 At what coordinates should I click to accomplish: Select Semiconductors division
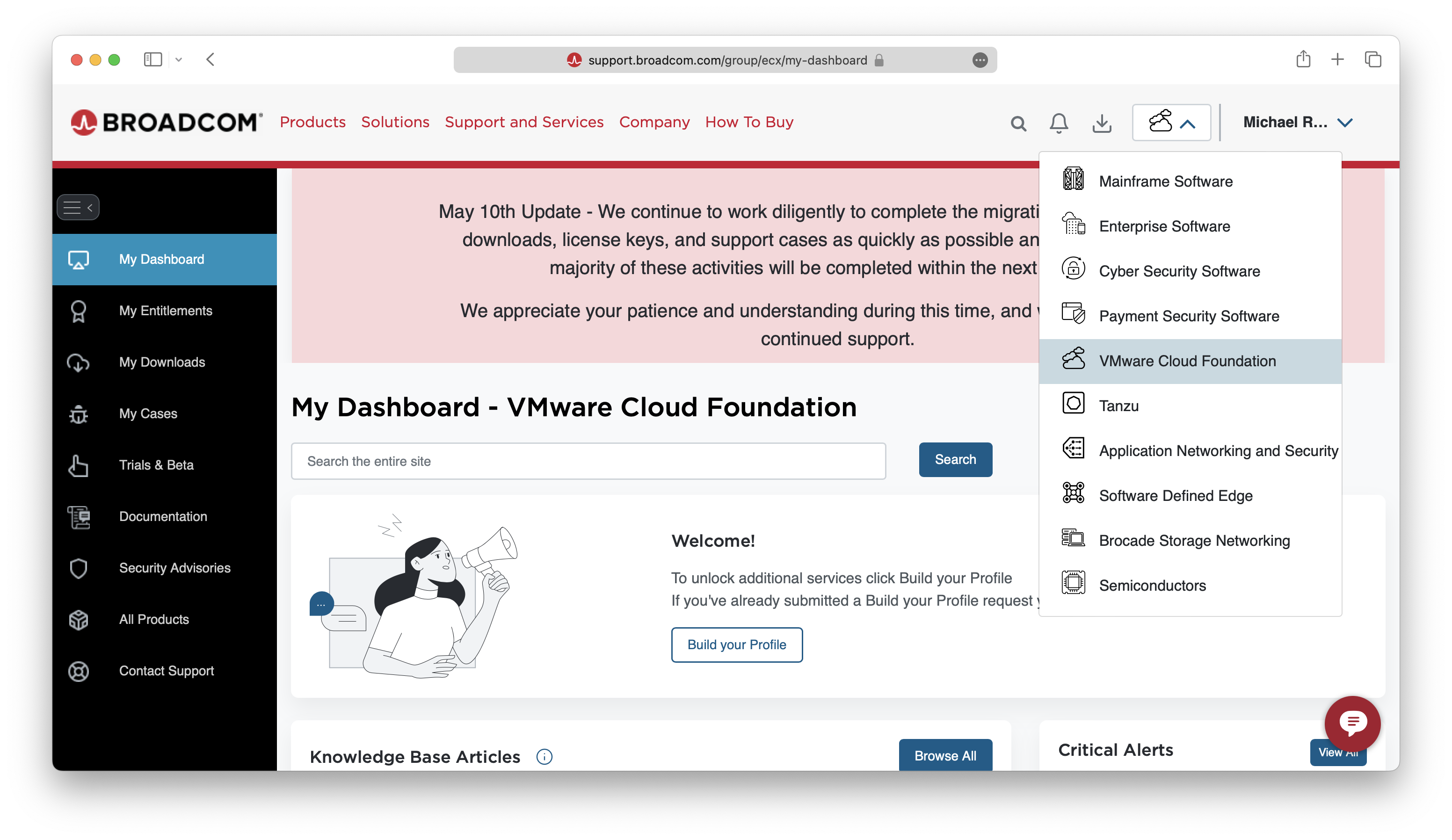[x=1190, y=586]
